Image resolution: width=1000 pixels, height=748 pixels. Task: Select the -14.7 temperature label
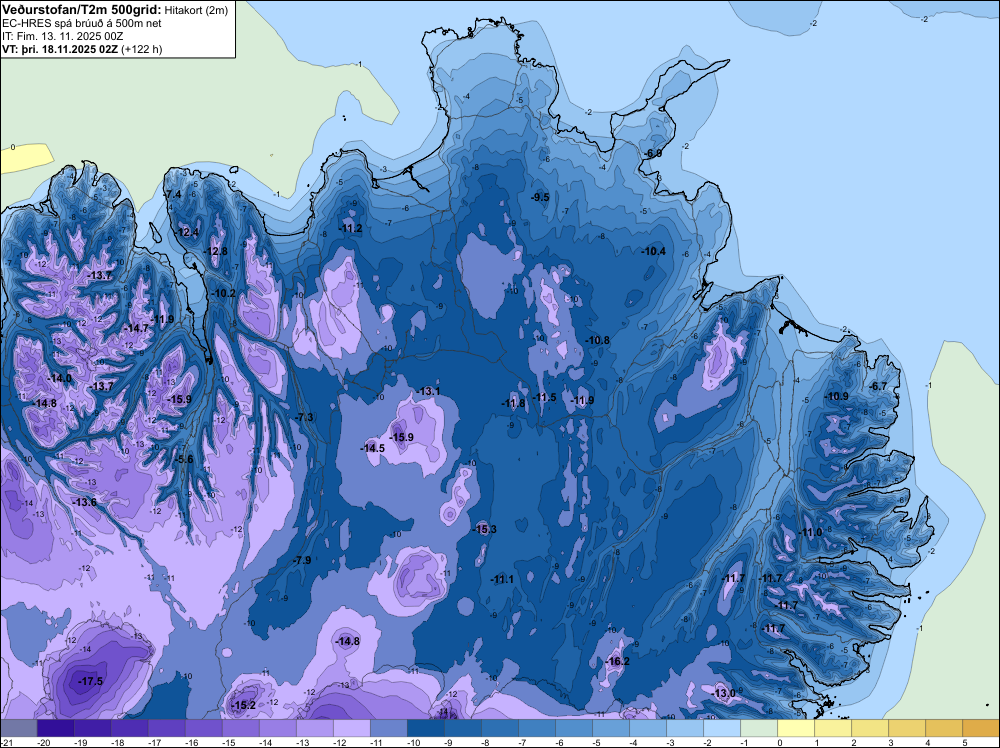tap(136, 328)
